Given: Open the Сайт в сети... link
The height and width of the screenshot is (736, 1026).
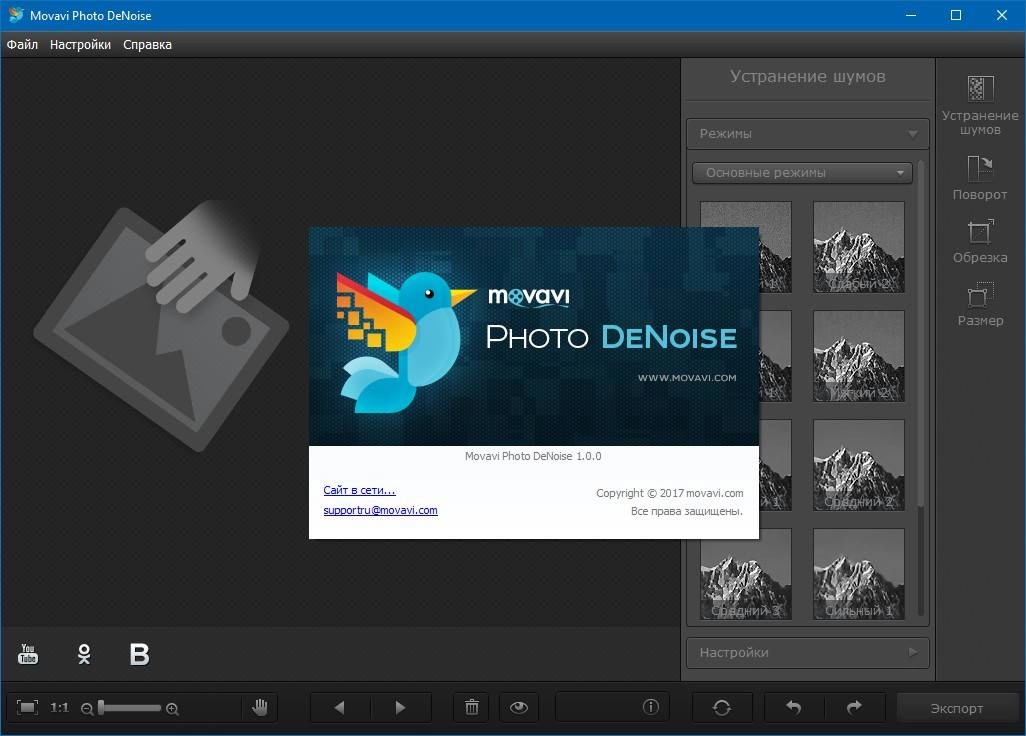Looking at the screenshot, I should point(359,490).
